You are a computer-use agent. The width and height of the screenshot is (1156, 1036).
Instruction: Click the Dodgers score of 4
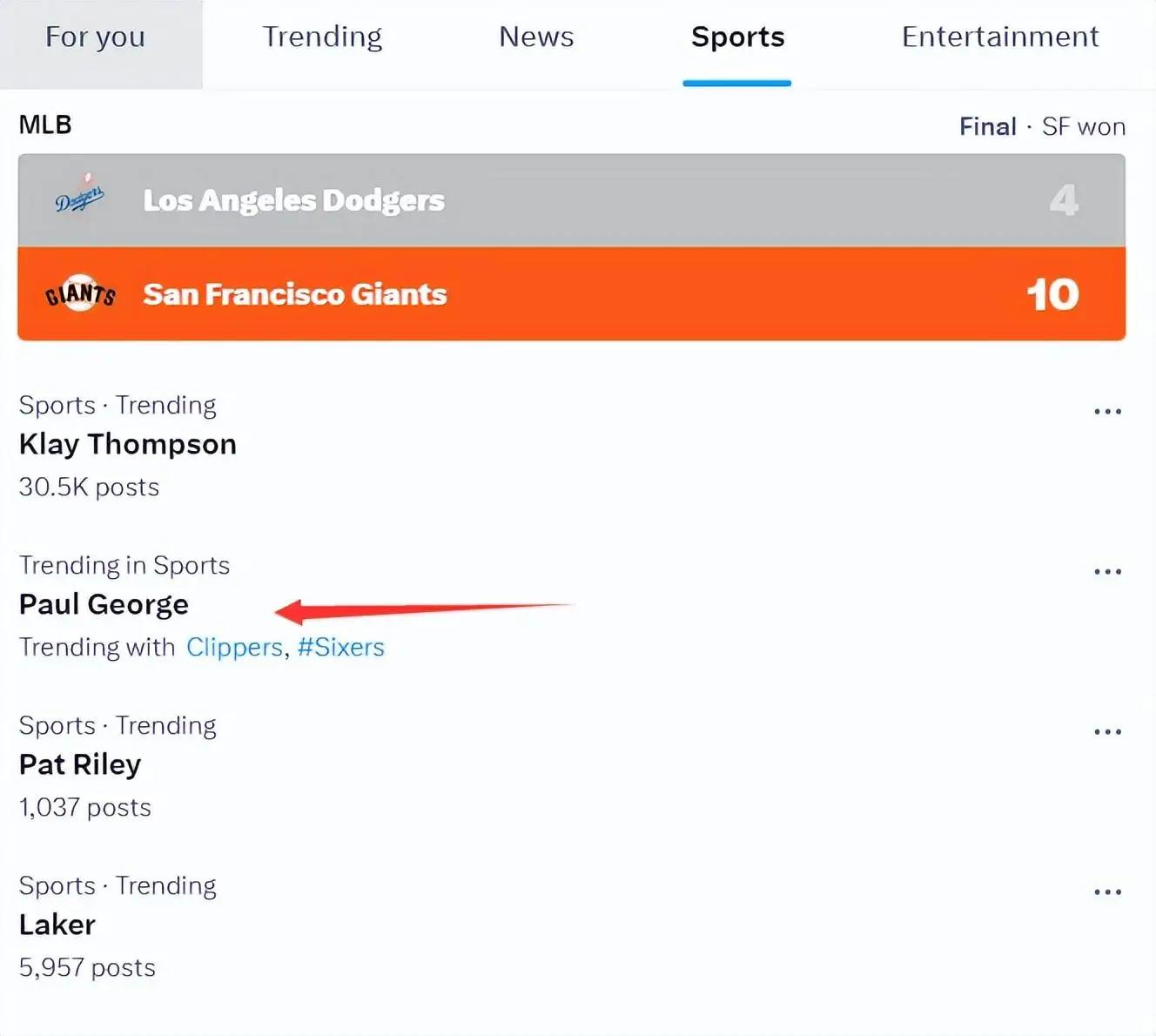(x=1064, y=201)
